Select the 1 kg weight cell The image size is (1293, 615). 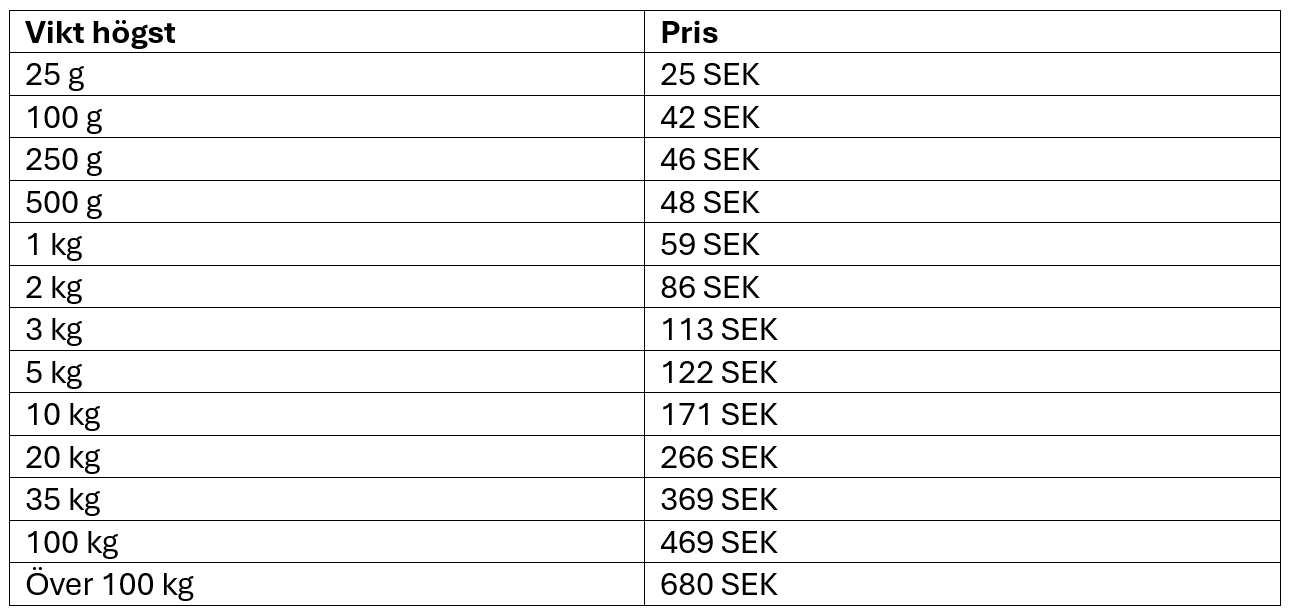point(55,245)
